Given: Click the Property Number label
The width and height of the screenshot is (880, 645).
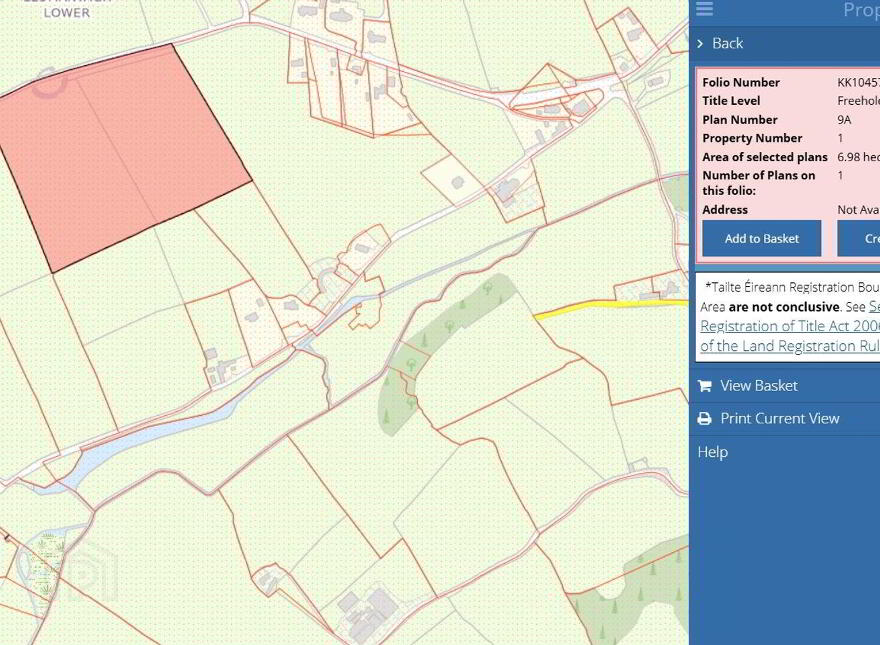Looking at the screenshot, I should pos(752,138).
